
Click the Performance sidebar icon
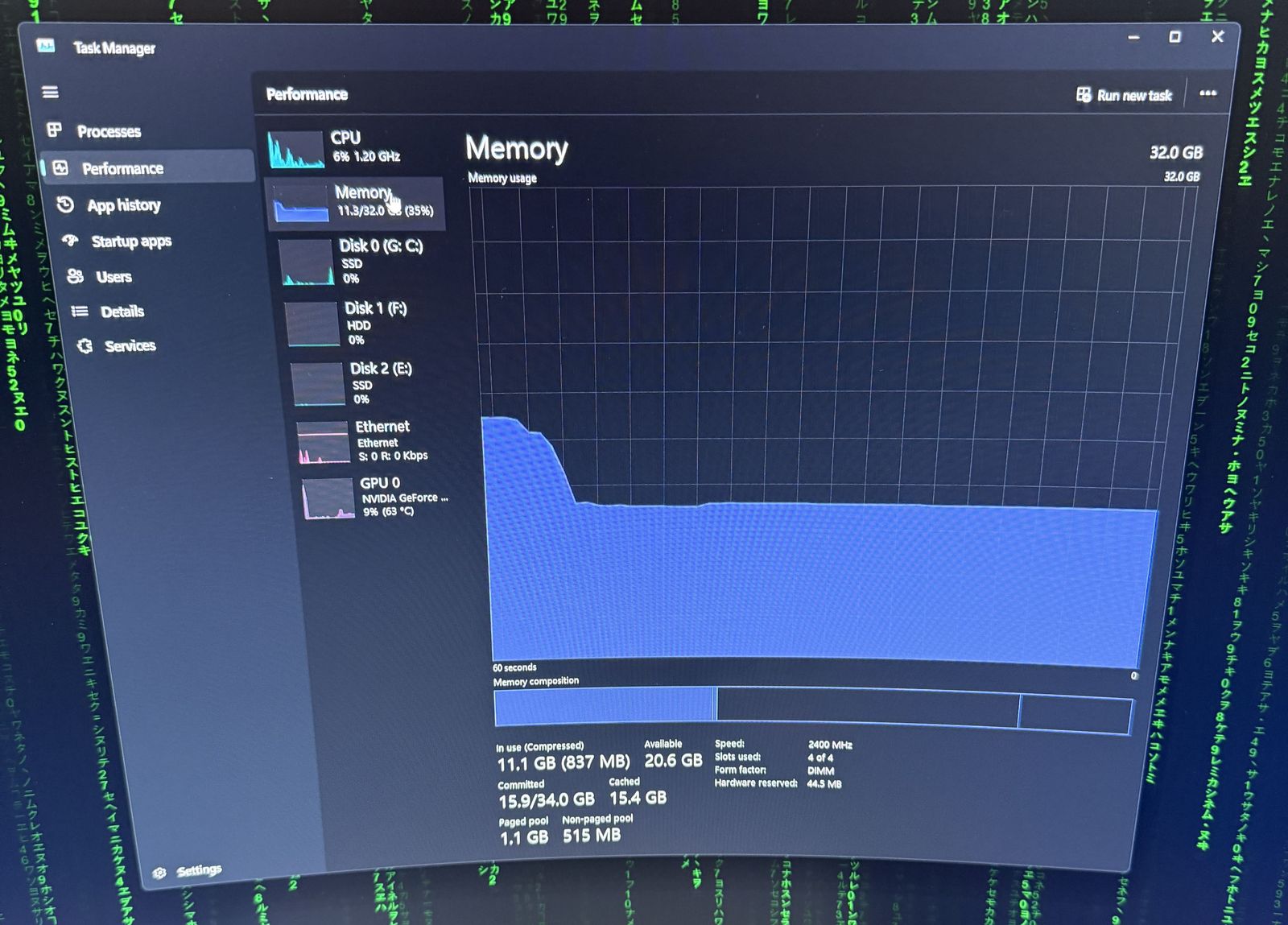[60, 167]
